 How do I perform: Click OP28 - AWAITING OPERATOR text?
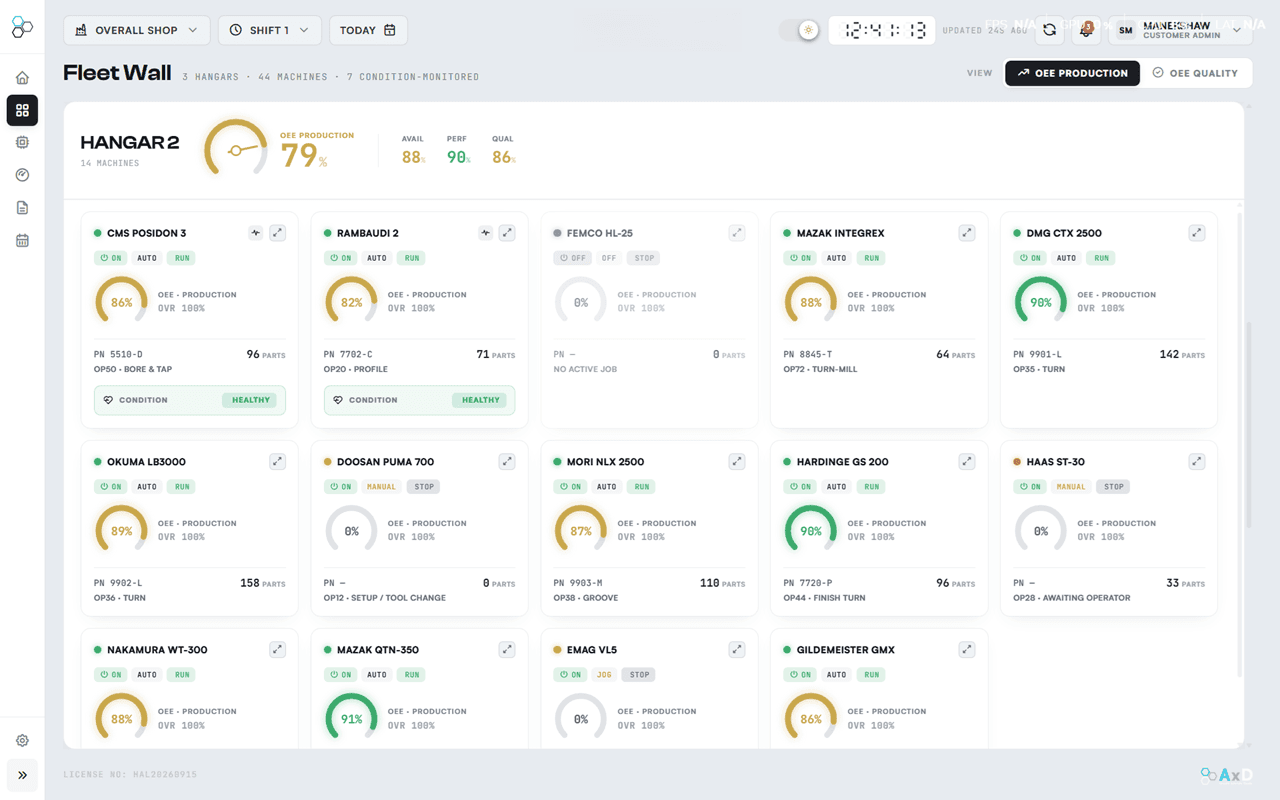point(1072,598)
